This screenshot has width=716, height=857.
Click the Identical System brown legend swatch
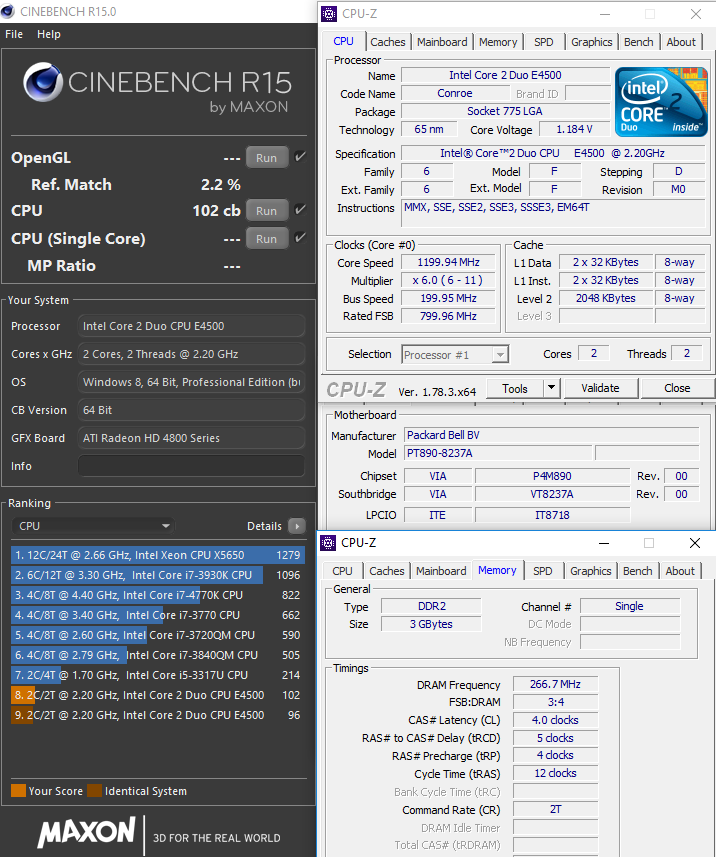pyautogui.click(x=95, y=790)
